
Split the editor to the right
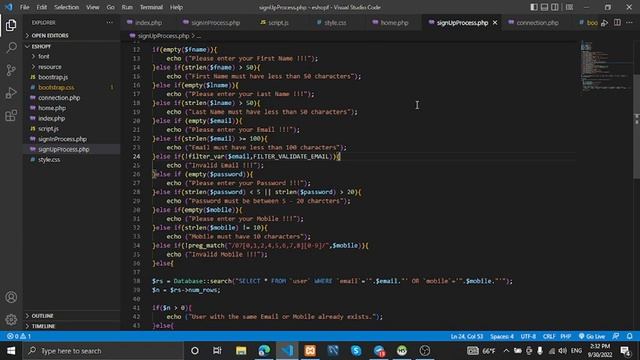[x=617, y=23]
